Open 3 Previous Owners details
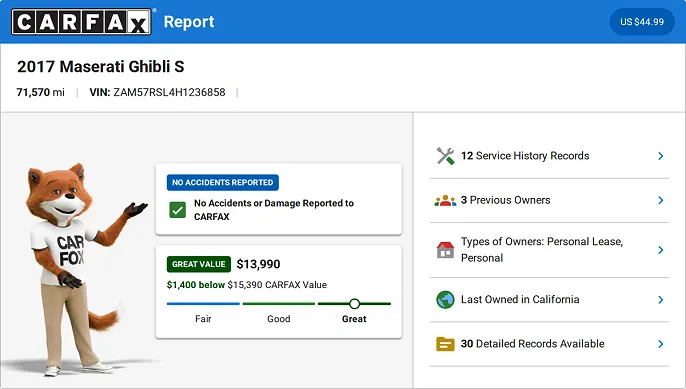Image resolution: width=686 pixels, height=389 pixels. point(550,200)
